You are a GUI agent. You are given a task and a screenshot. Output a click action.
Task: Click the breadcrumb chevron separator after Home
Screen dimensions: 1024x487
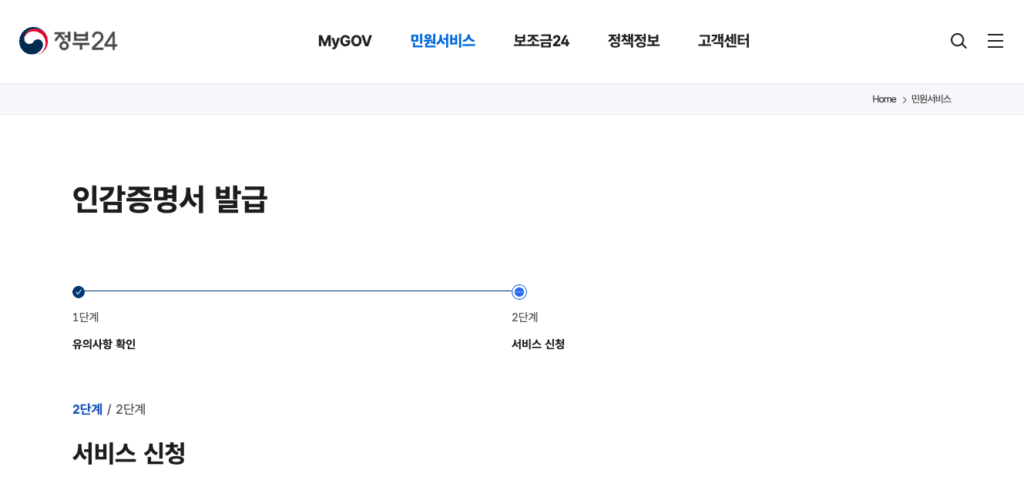(904, 100)
